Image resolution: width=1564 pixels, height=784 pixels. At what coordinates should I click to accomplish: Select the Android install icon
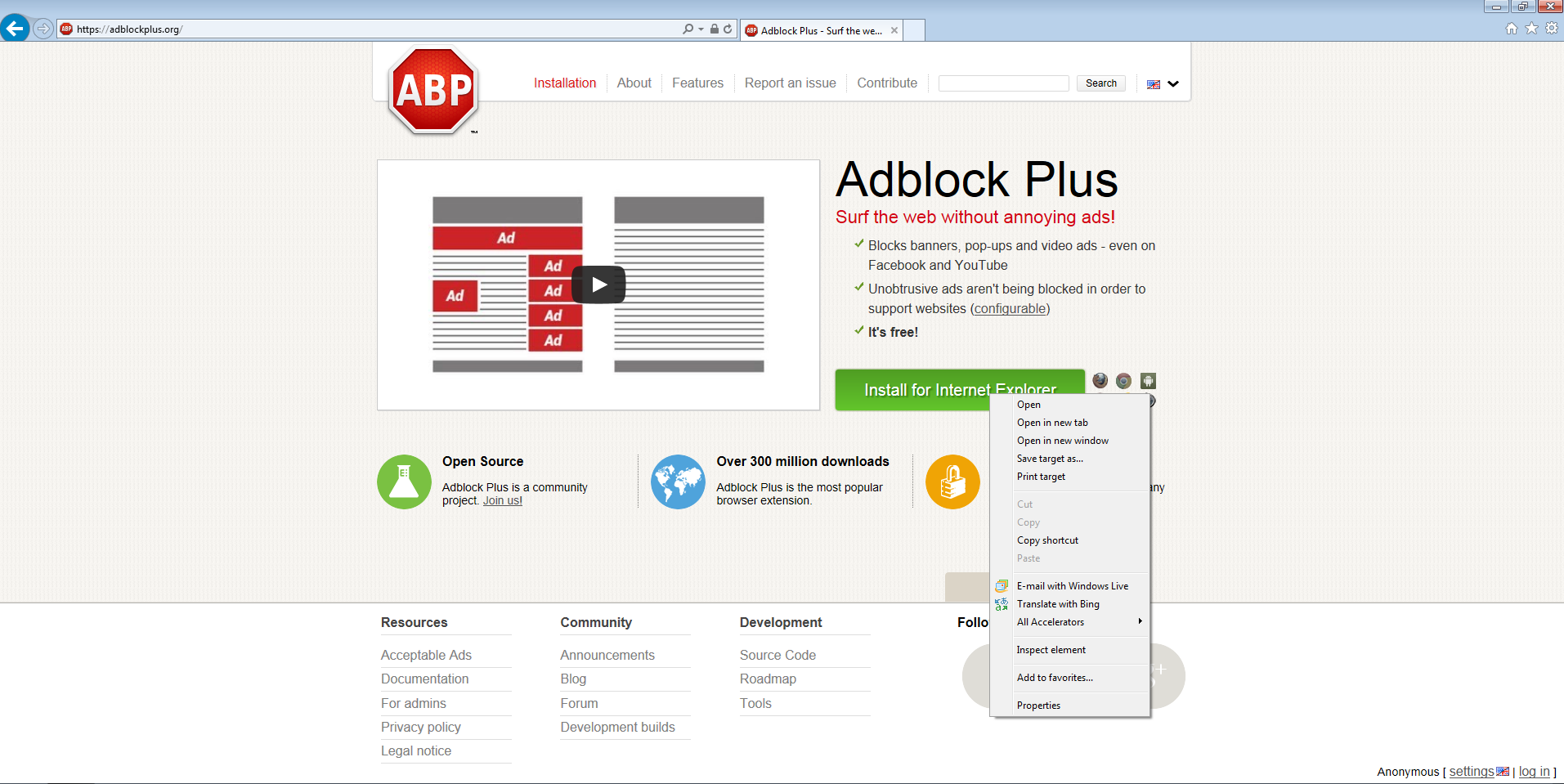(1148, 381)
